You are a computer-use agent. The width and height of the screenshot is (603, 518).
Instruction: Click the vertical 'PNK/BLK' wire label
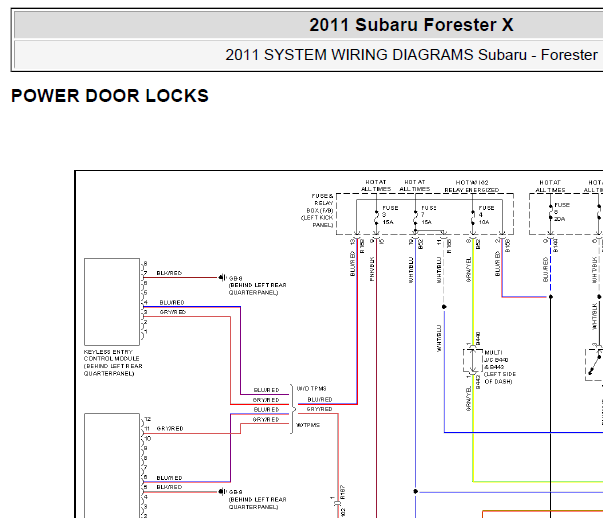(x=372, y=269)
